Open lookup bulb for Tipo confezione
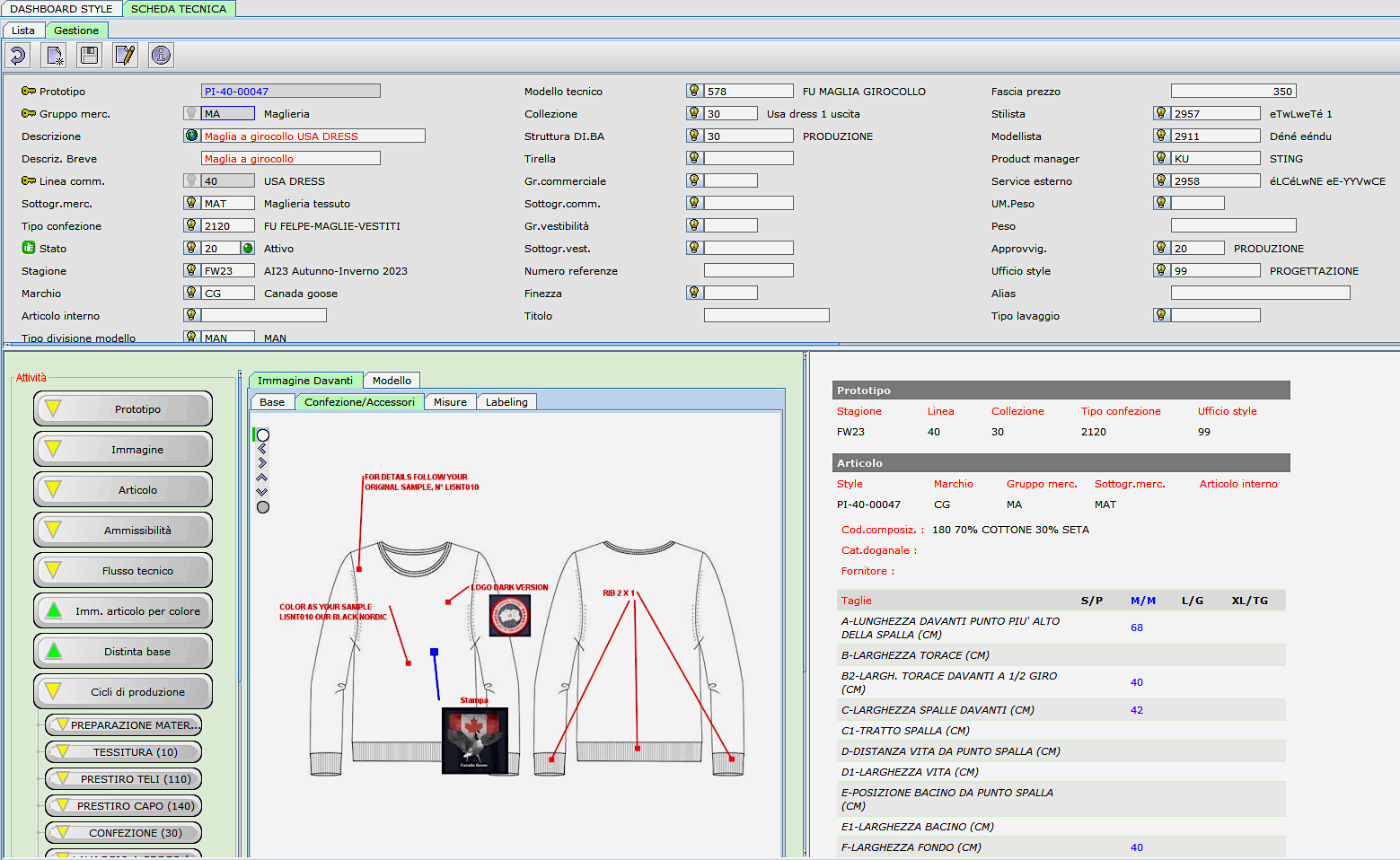The width and height of the screenshot is (1400, 860). pyautogui.click(x=191, y=225)
